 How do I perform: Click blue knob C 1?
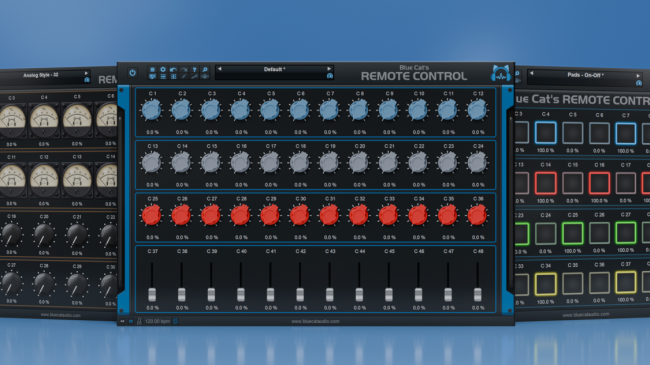point(151,110)
